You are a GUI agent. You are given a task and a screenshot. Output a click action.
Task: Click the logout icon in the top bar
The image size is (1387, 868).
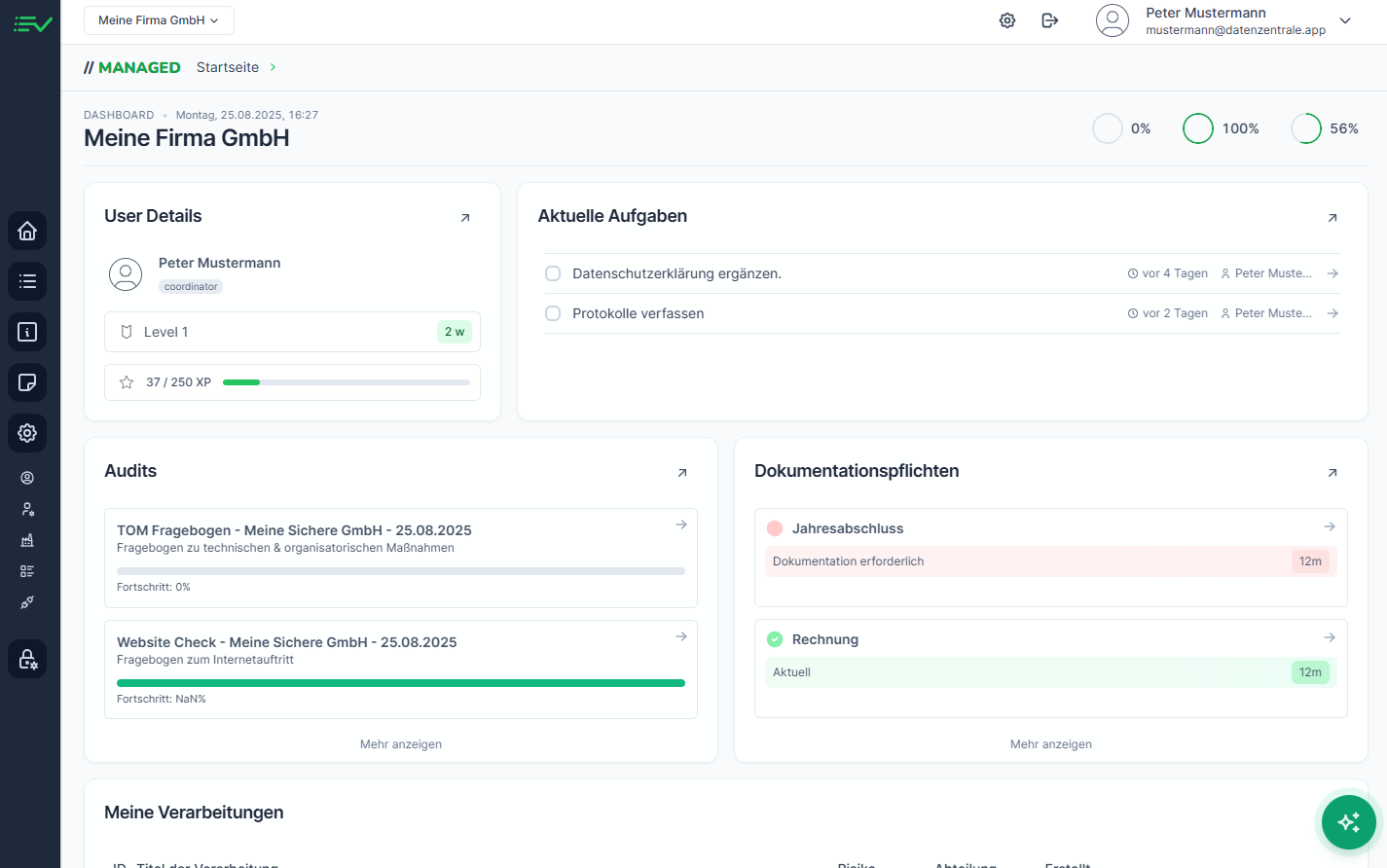pyautogui.click(x=1049, y=19)
